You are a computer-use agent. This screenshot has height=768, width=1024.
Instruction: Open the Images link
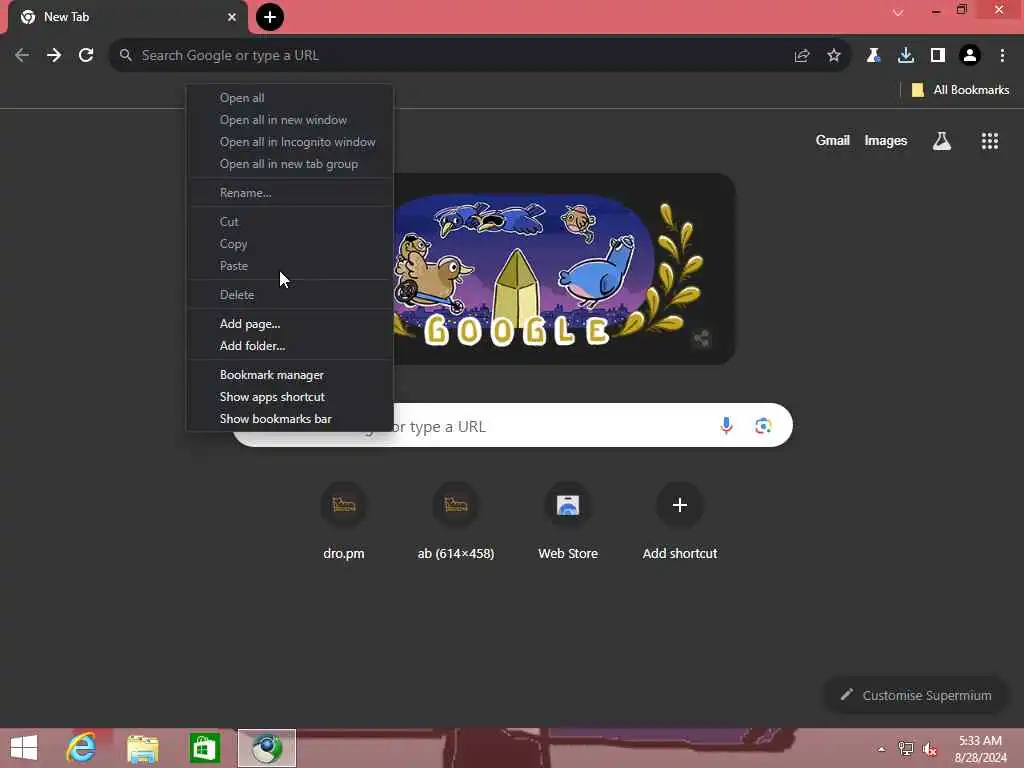click(x=886, y=140)
